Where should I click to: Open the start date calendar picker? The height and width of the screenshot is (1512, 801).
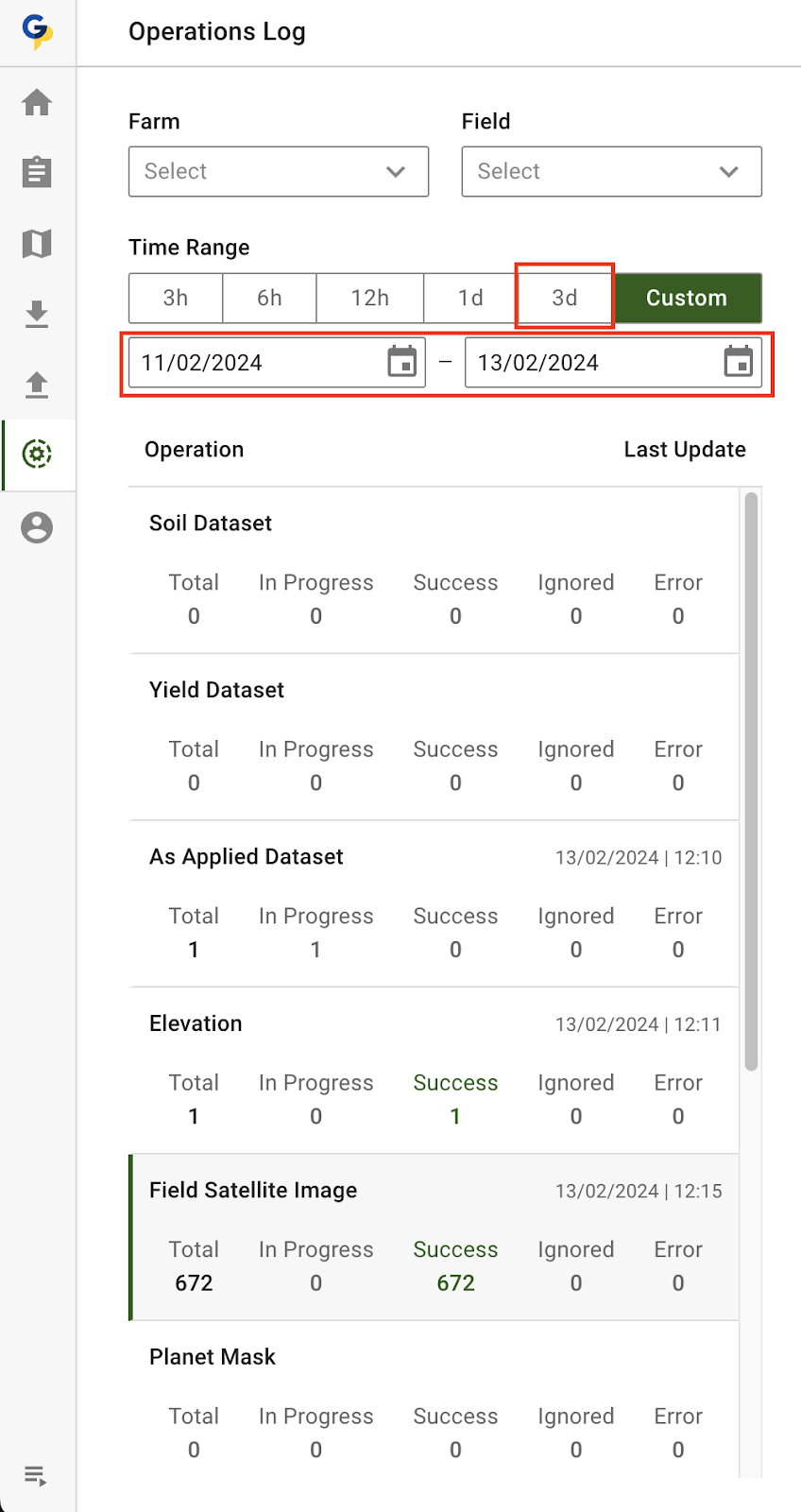pyautogui.click(x=402, y=362)
